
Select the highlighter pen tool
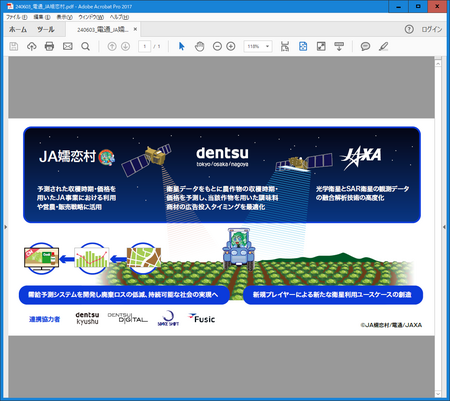pyautogui.click(x=383, y=46)
